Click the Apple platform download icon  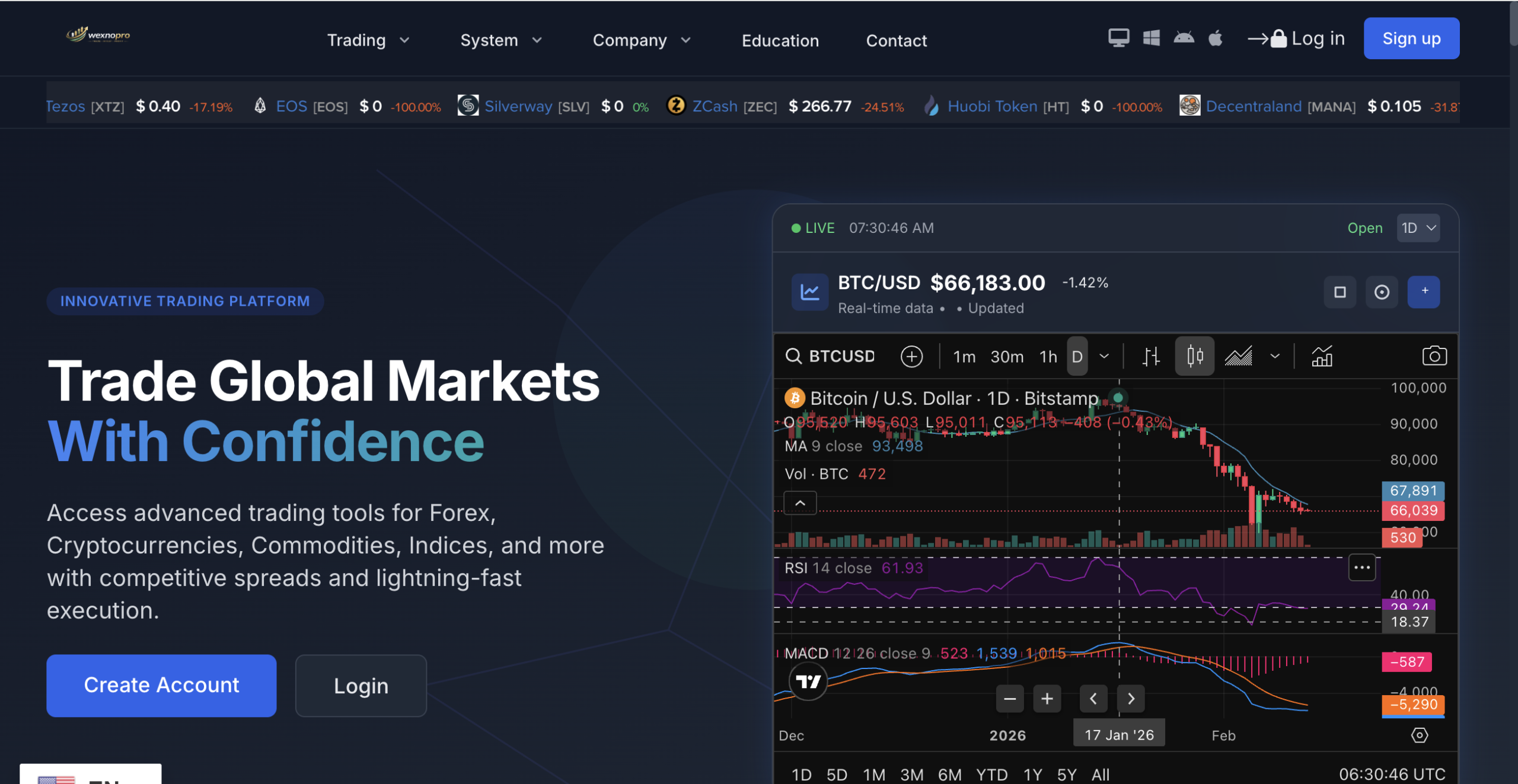pos(1215,39)
